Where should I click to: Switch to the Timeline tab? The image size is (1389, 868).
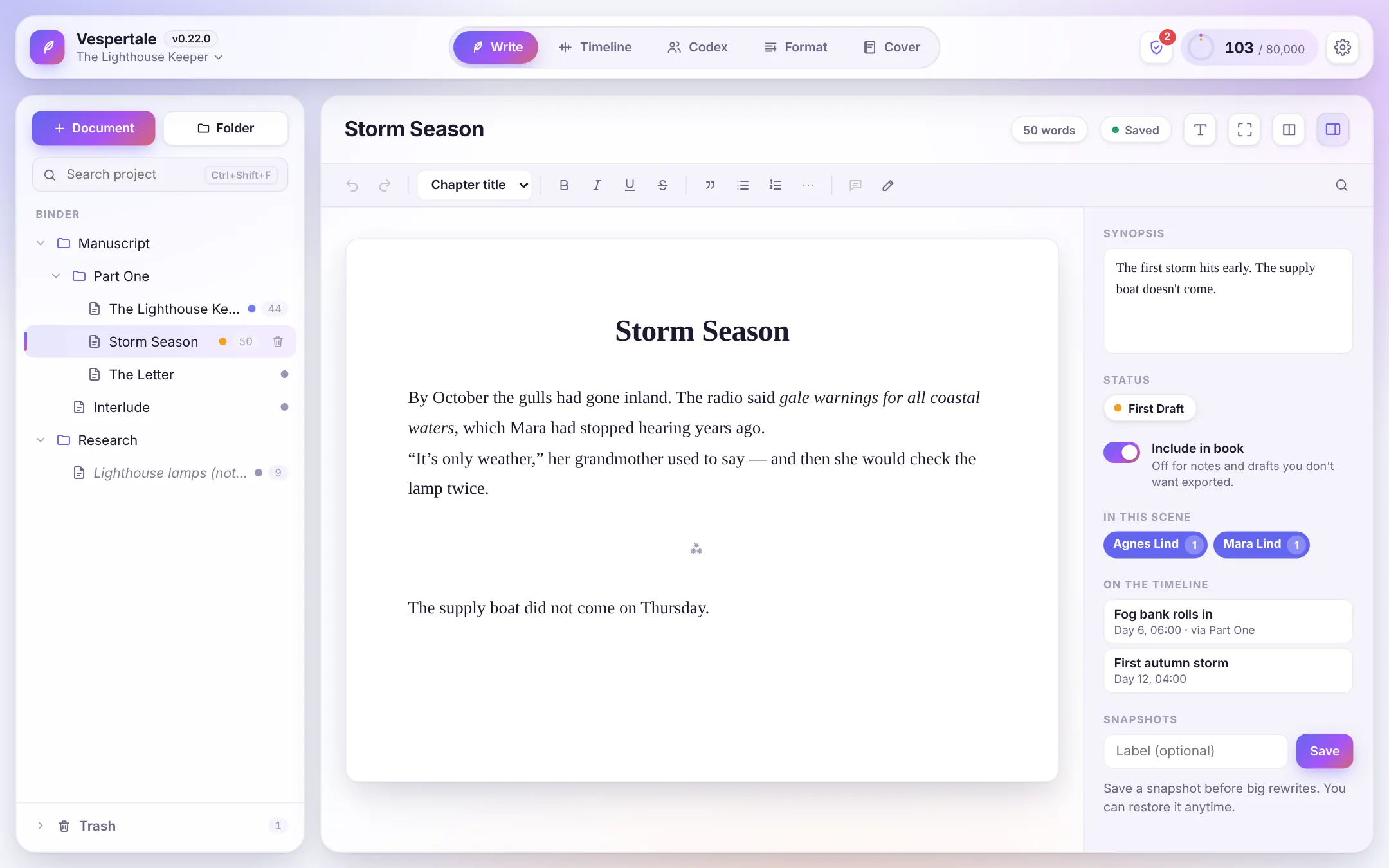(x=595, y=48)
